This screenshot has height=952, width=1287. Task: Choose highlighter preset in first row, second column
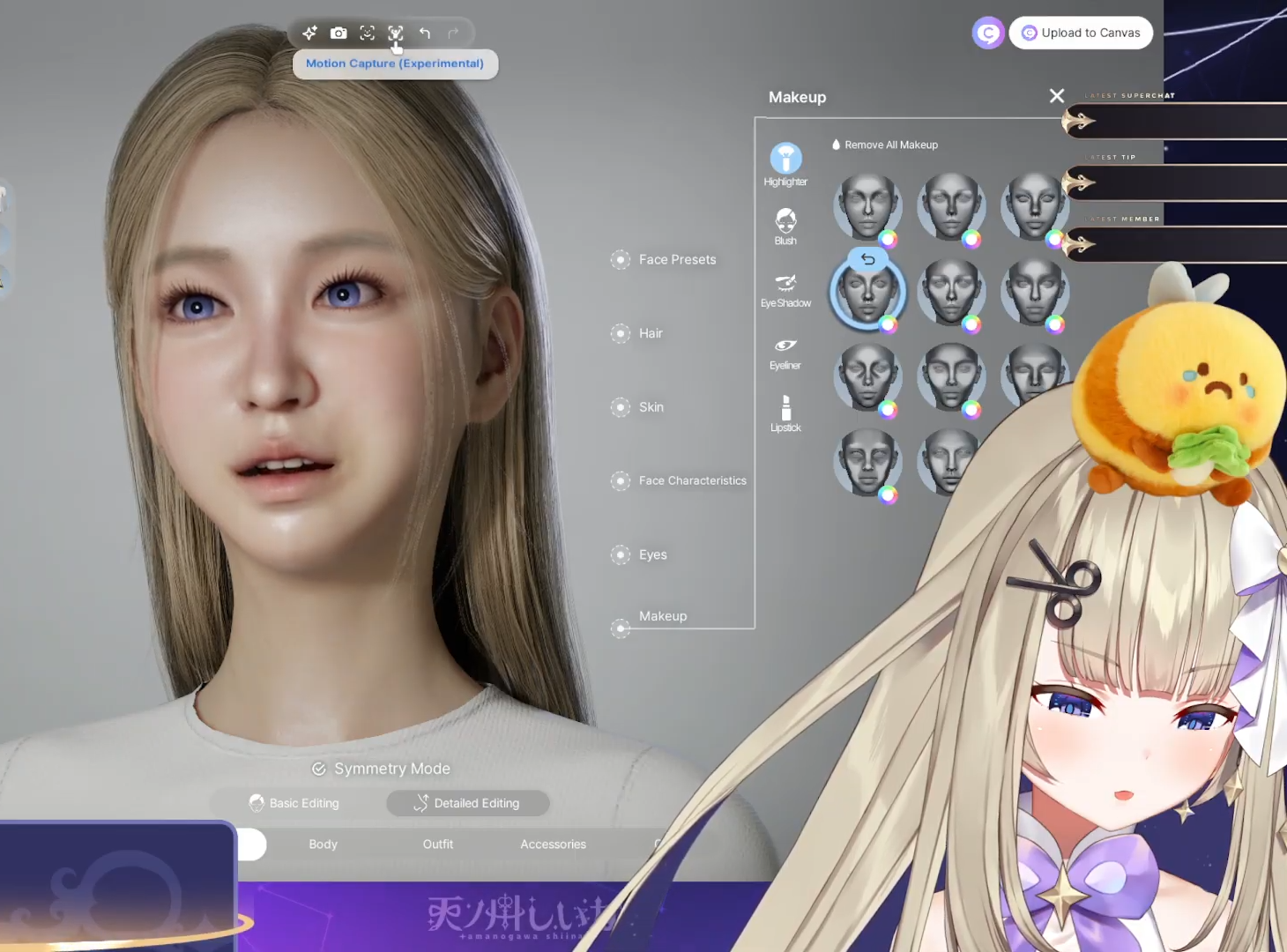(x=951, y=206)
